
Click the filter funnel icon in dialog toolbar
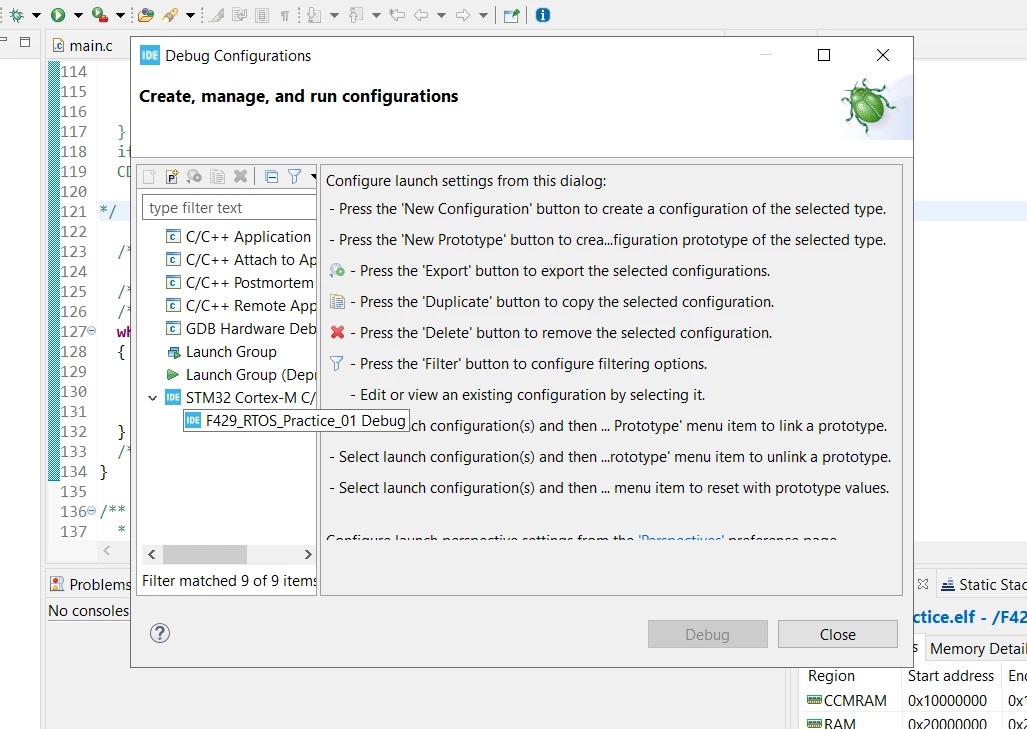pos(294,176)
